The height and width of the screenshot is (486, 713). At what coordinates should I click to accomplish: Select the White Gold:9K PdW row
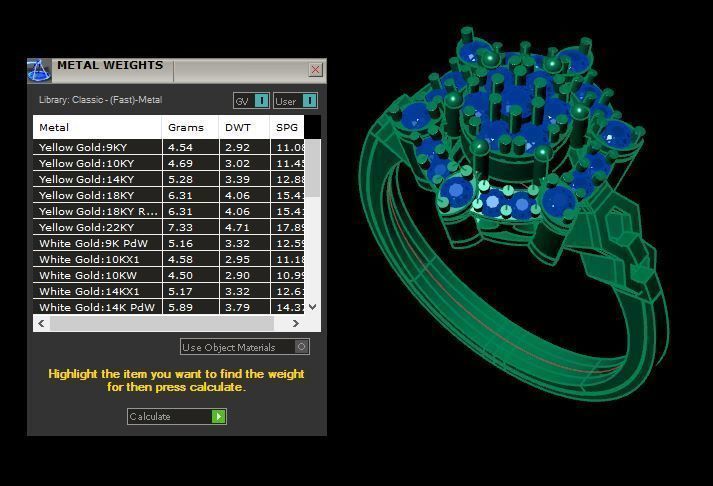tap(169, 243)
